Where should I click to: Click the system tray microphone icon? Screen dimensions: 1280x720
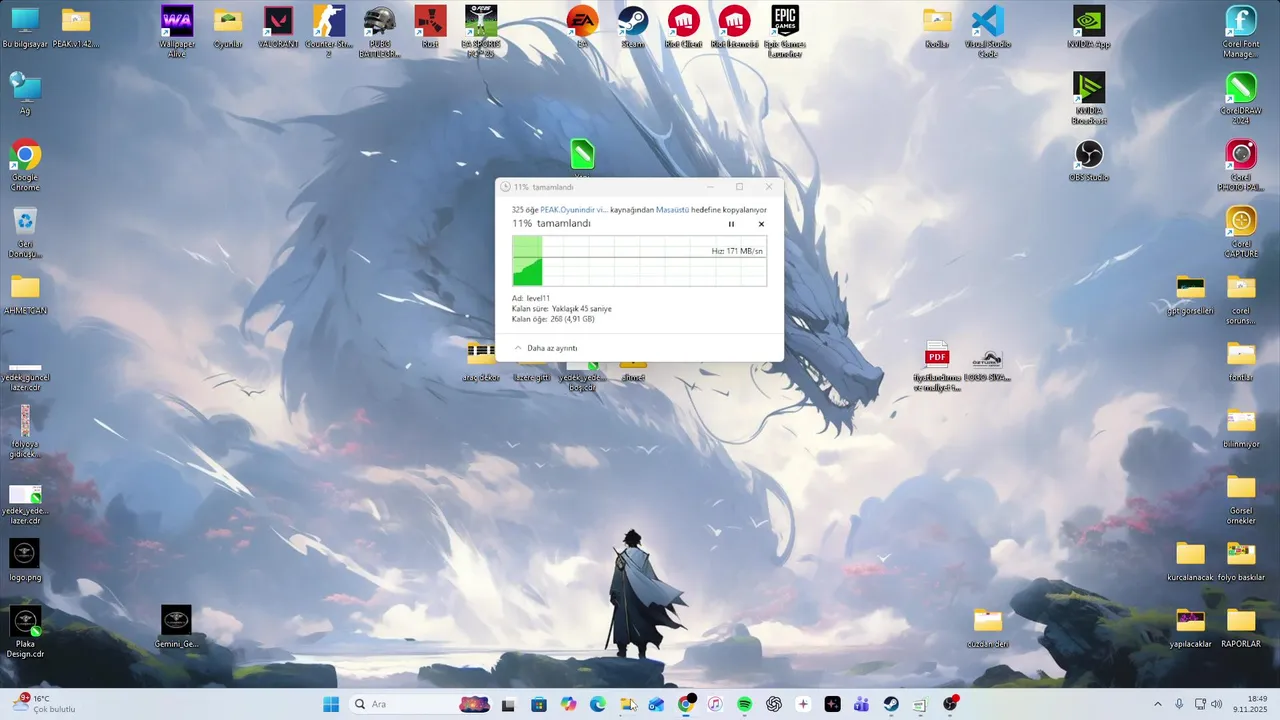pyautogui.click(x=1180, y=704)
